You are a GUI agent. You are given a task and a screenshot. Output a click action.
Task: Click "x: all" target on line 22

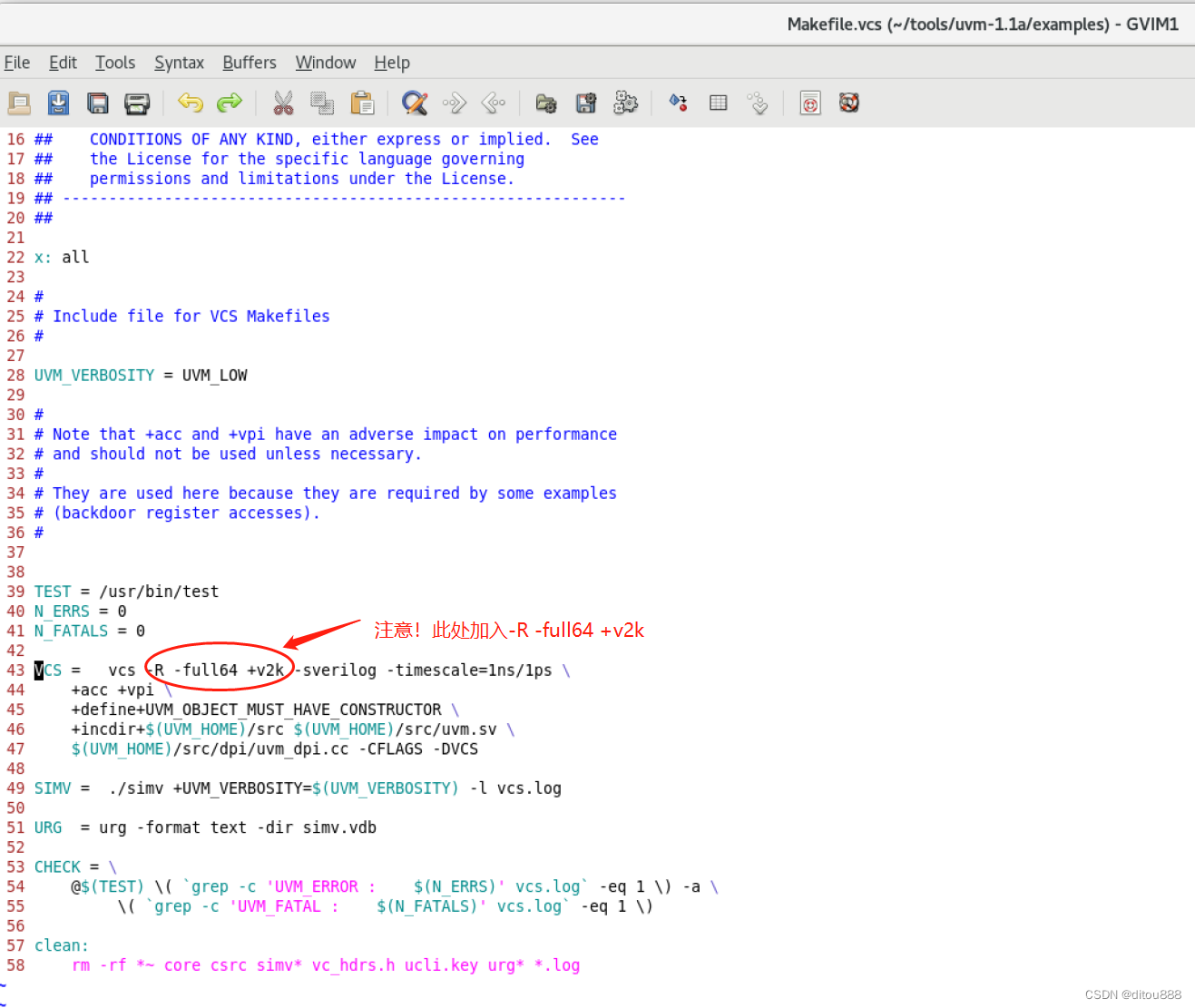[62, 257]
